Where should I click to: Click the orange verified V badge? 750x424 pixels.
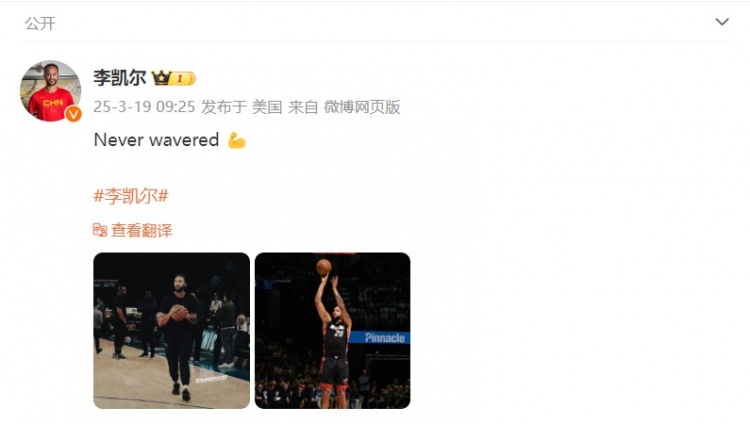(73, 114)
